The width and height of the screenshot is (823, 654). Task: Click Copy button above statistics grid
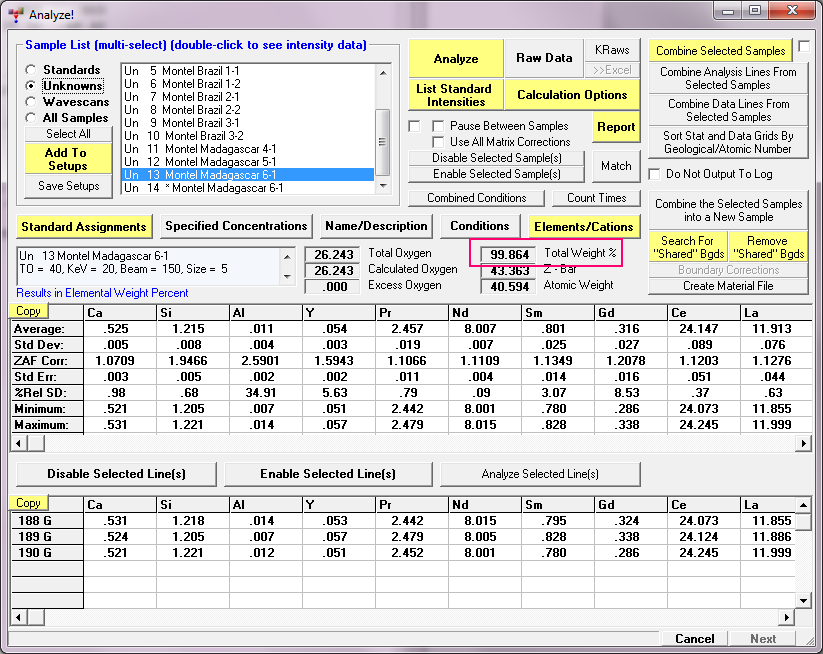(x=28, y=311)
